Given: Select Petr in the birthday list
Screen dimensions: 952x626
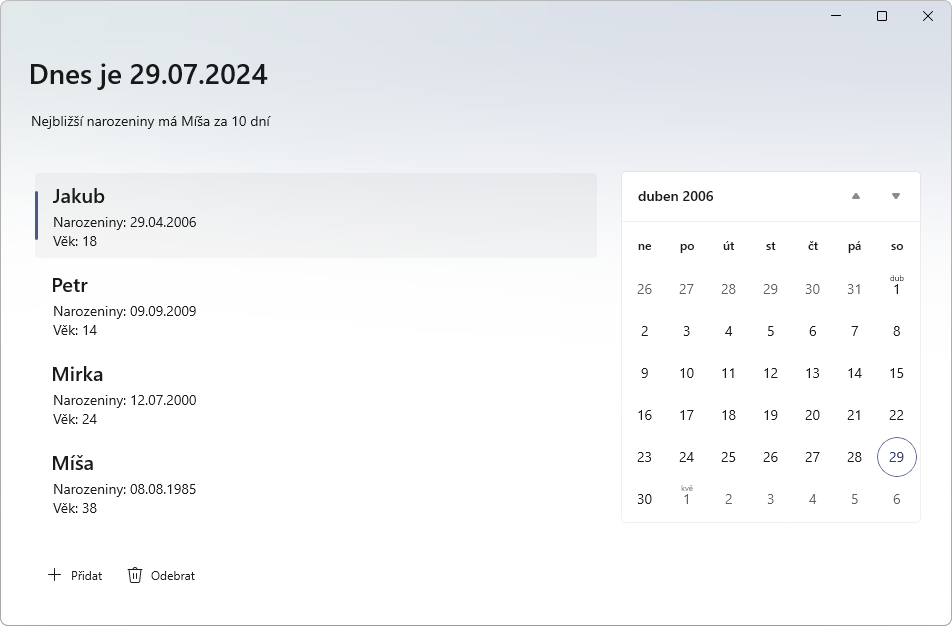Looking at the screenshot, I should (315, 305).
